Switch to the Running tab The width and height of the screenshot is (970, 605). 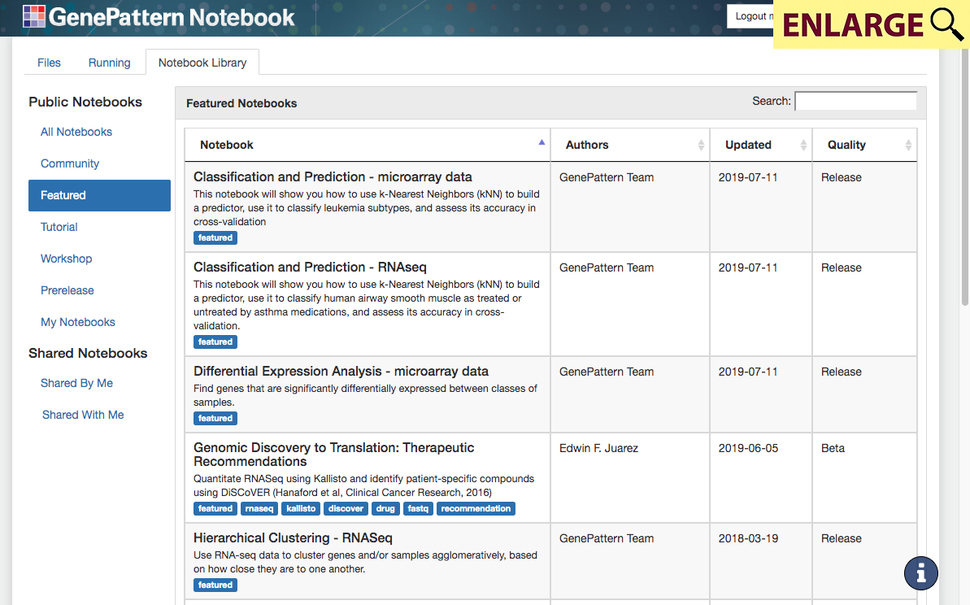[x=109, y=62]
